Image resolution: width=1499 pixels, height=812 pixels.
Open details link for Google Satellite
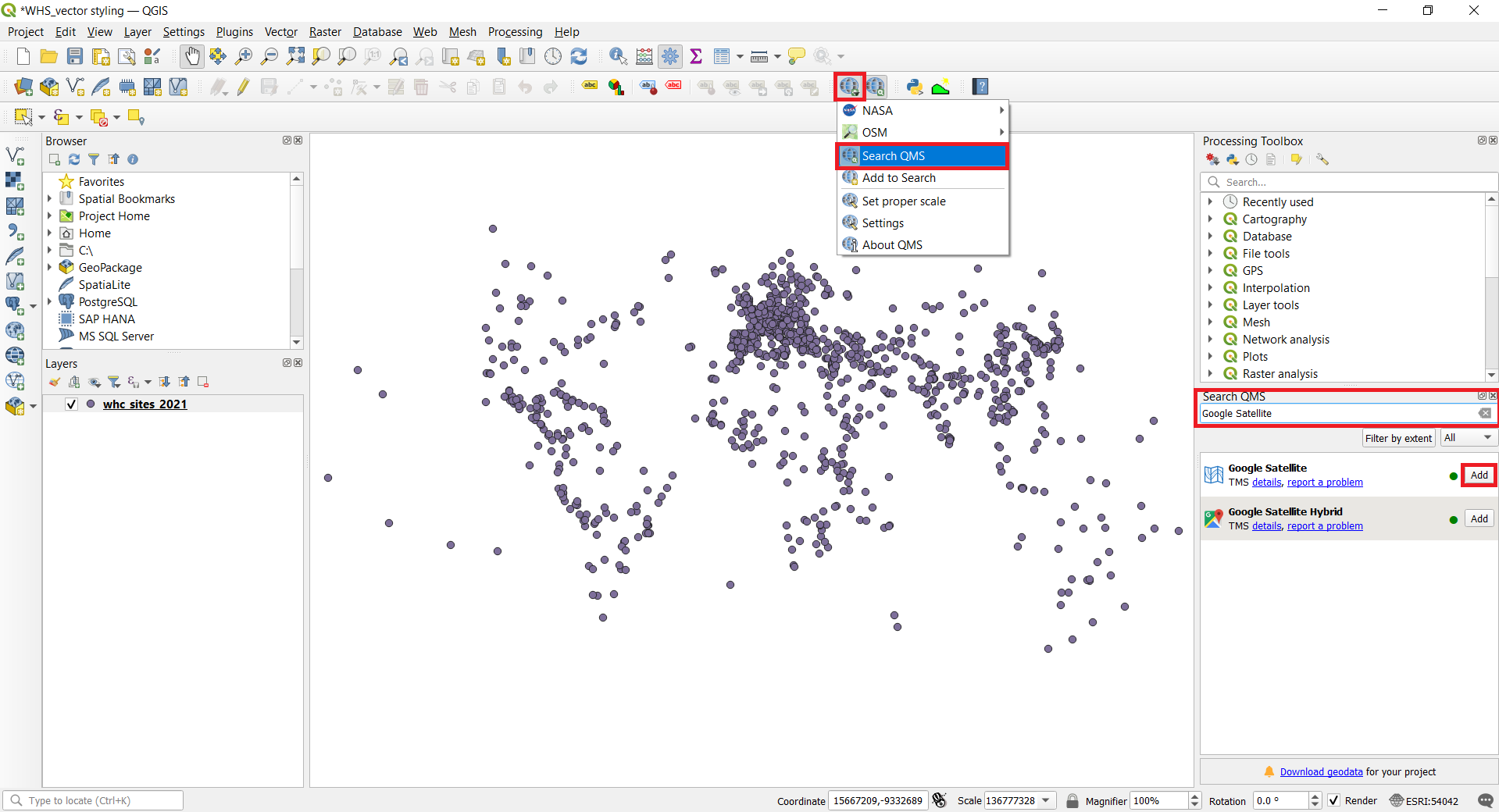(1266, 483)
